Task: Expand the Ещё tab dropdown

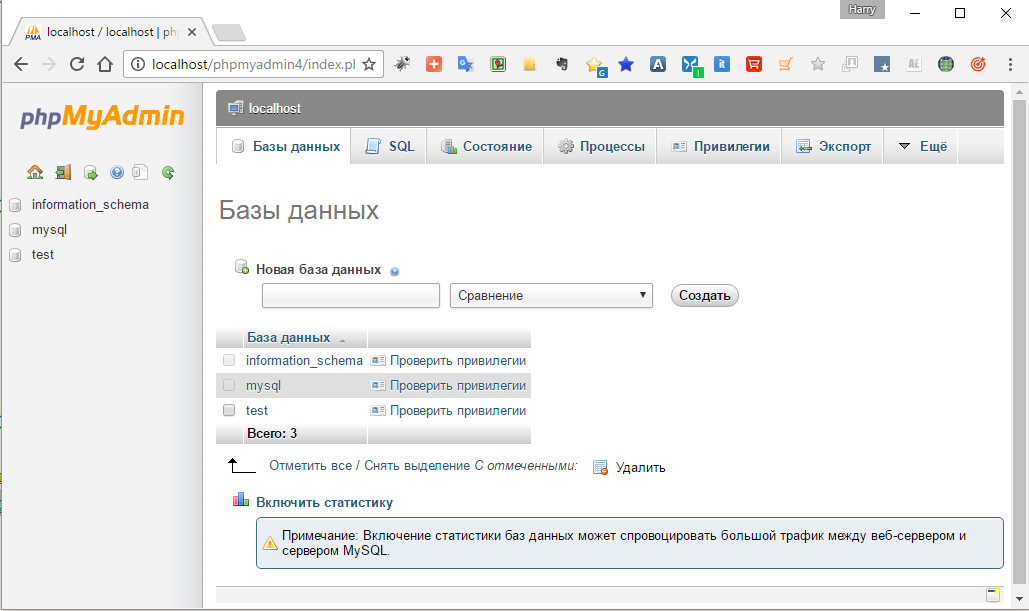Action: click(x=920, y=146)
